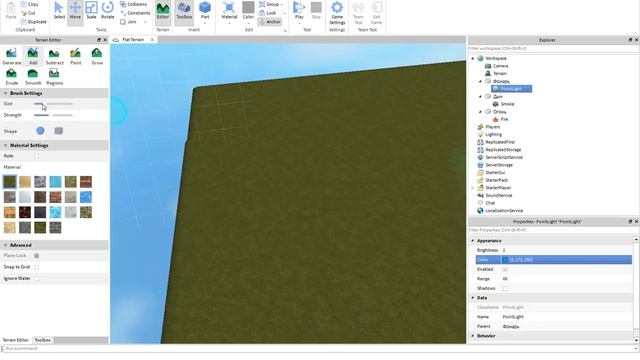Select the grass material swatch
Image resolution: width=640 pixels, height=360 pixels.
pyautogui.click(x=10, y=182)
